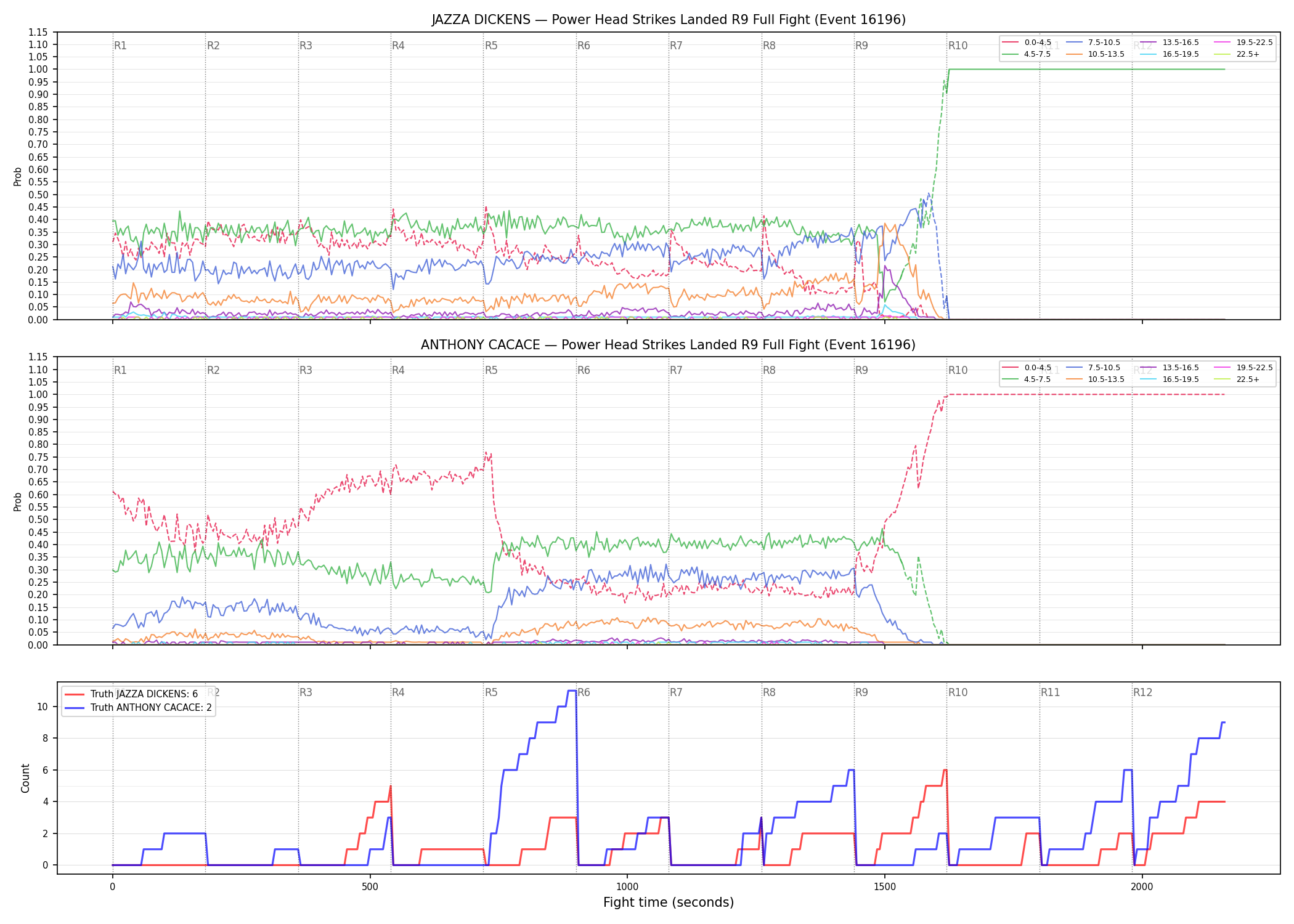
Task: Select the 0.0-4.5 legend entry in the Dickens chart
Action: point(1027,43)
